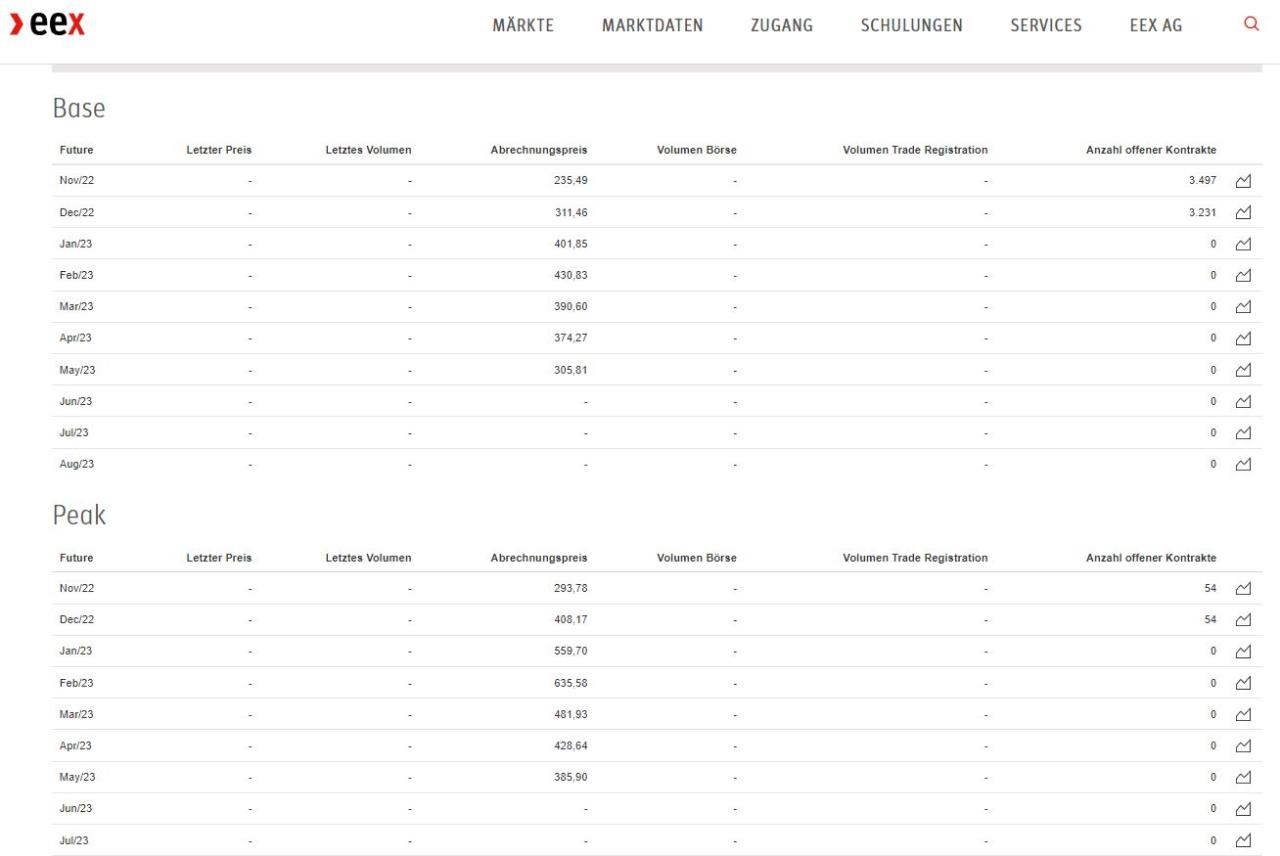Viewport: 1280px width, 856px height.
Task: Select Base settlement price 430,83
Action: click(571, 275)
